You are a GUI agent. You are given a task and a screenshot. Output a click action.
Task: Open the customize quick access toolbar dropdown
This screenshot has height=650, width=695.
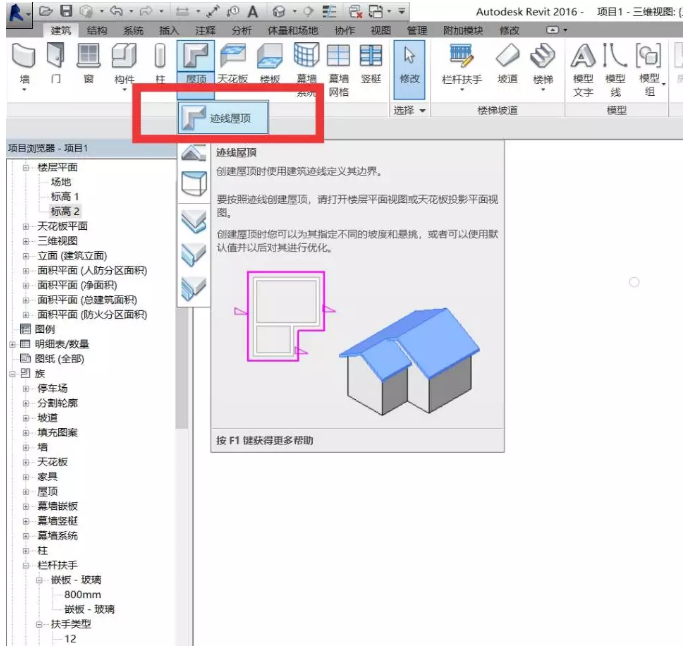click(x=402, y=11)
